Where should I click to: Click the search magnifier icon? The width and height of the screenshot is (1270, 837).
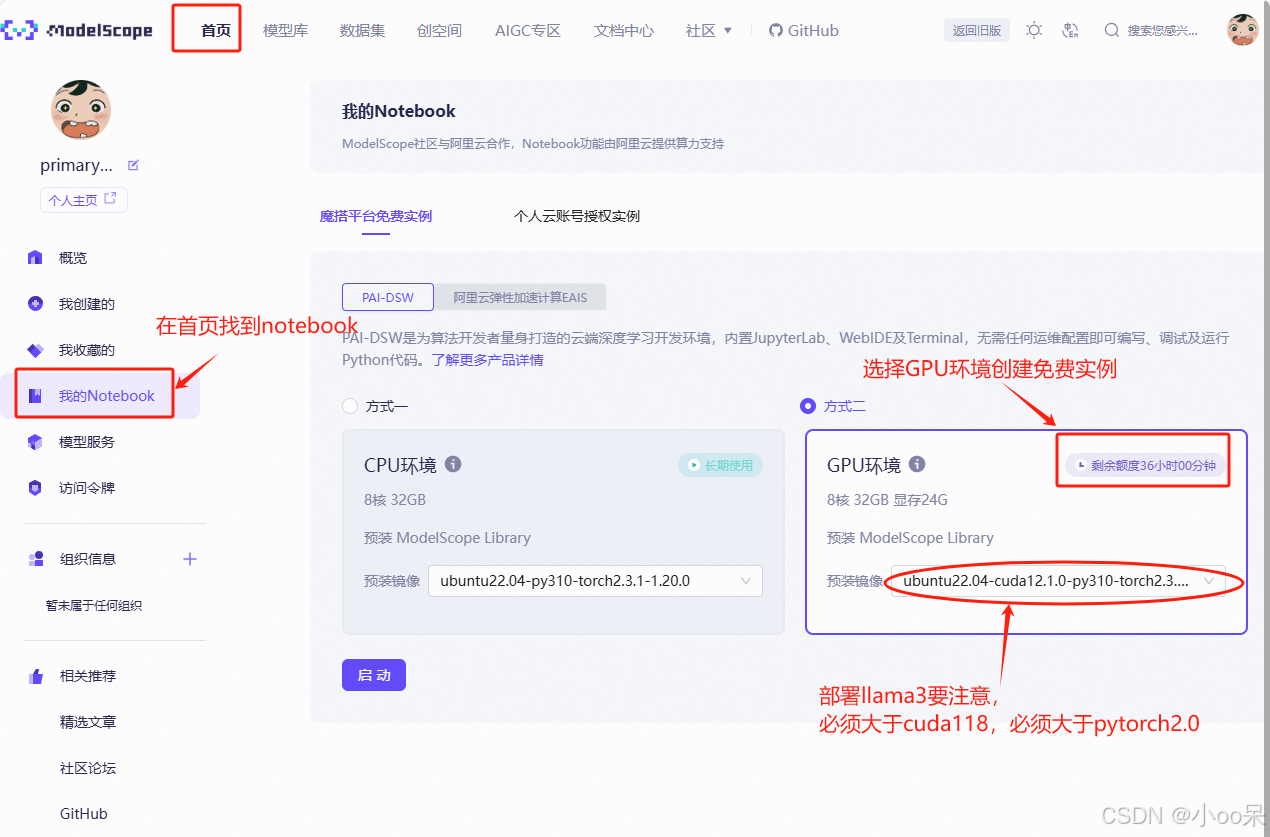pyautogui.click(x=1111, y=30)
